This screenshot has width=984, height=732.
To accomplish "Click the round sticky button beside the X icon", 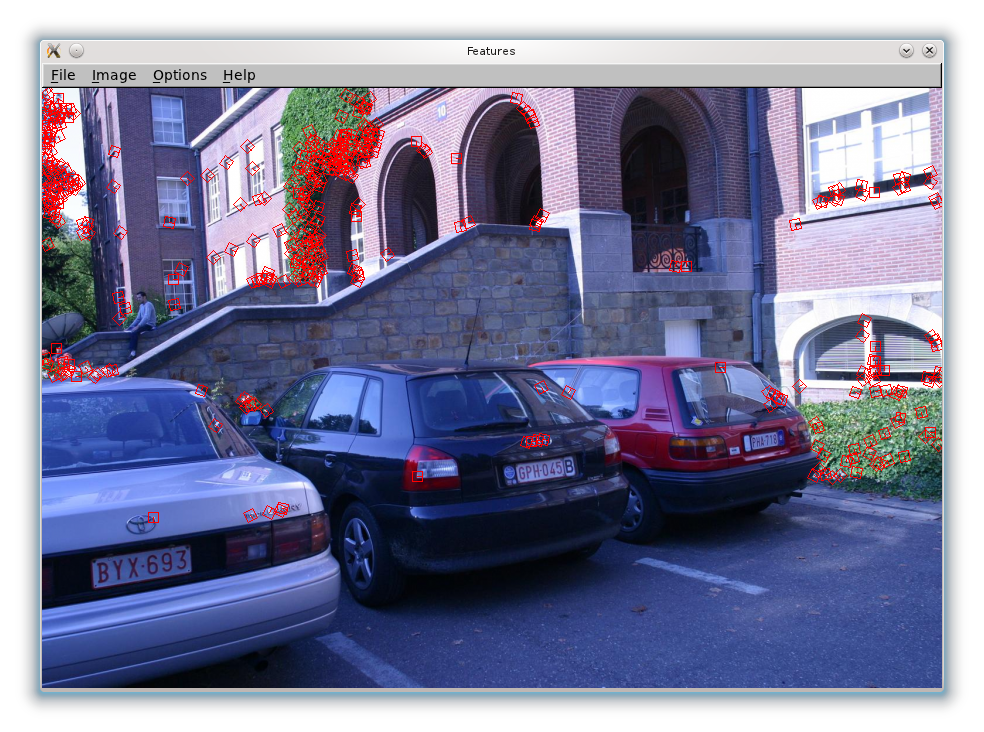I will click(x=77, y=51).
